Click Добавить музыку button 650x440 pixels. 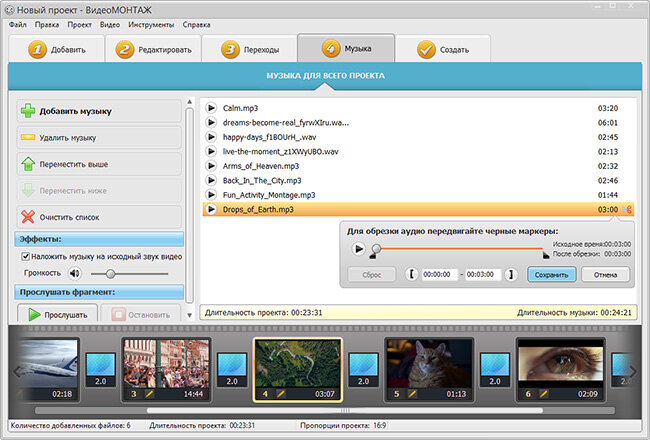[99, 111]
